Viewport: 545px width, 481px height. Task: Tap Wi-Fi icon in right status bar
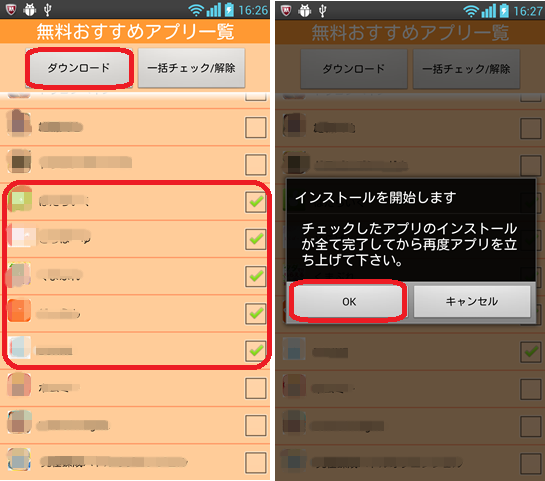pos(471,11)
